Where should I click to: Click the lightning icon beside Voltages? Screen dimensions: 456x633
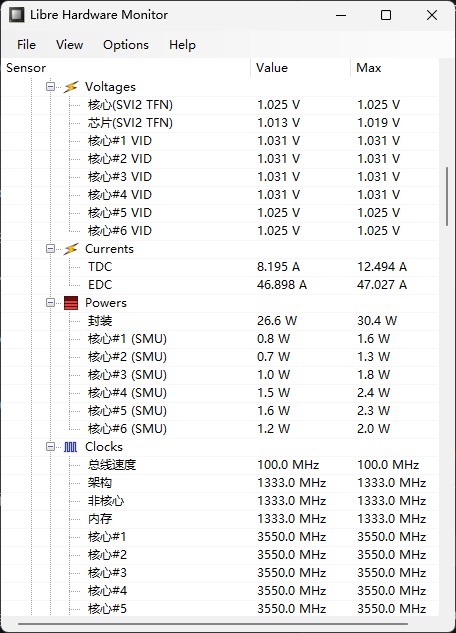[x=71, y=87]
